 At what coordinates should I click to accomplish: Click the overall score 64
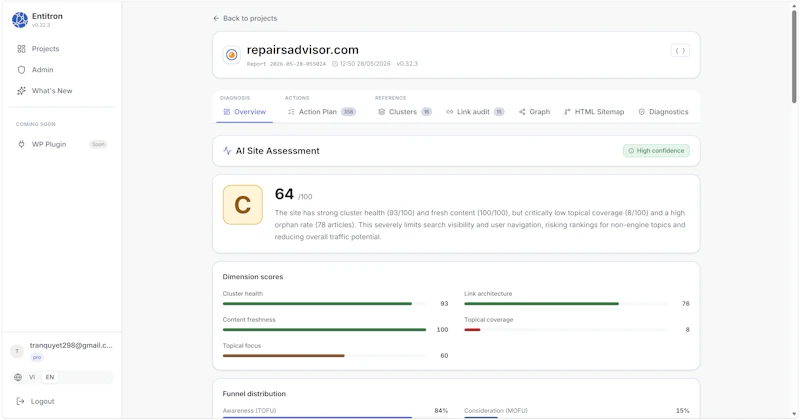[x=284, y=194]
